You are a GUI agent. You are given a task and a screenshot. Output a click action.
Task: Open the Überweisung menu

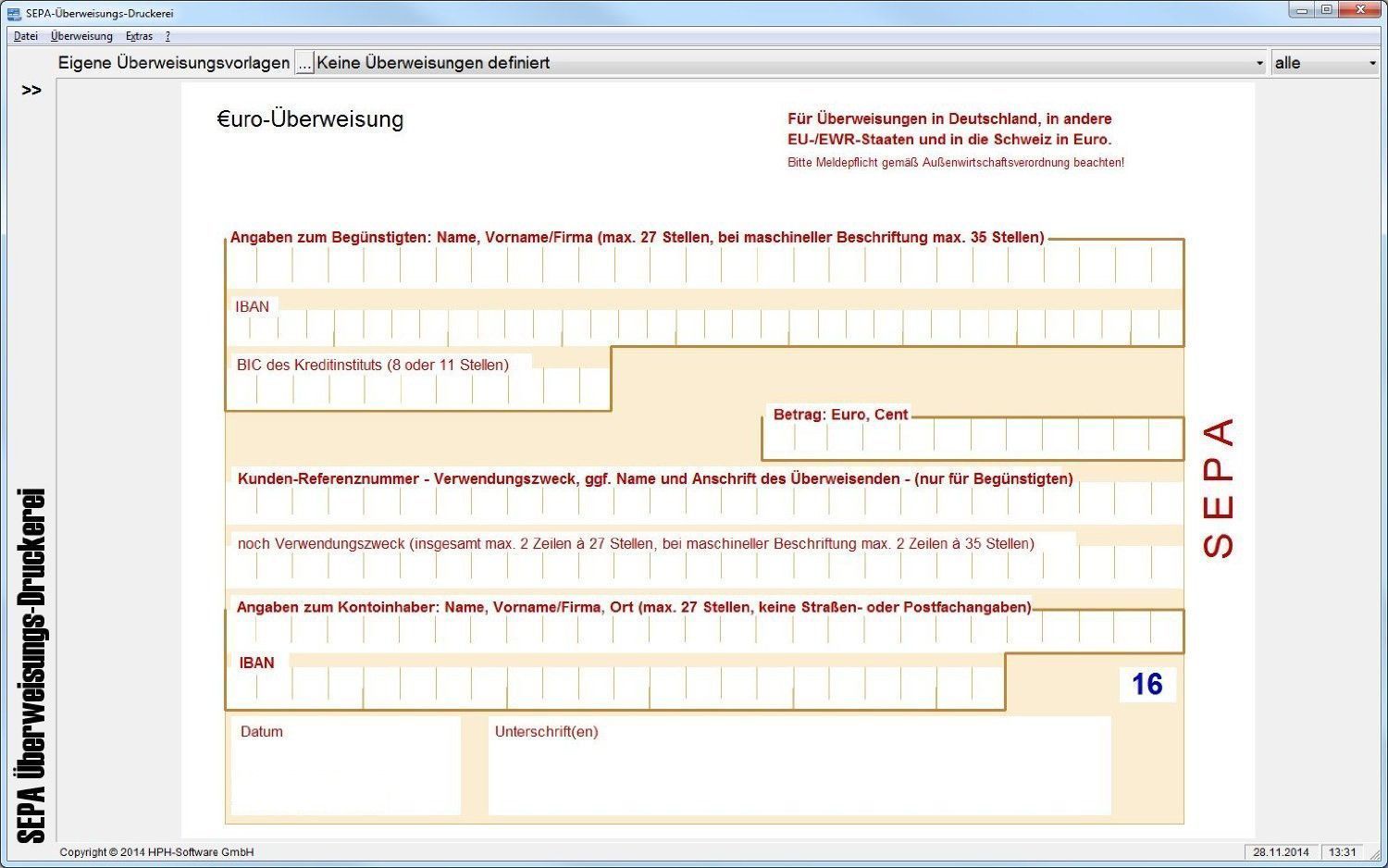81,36
